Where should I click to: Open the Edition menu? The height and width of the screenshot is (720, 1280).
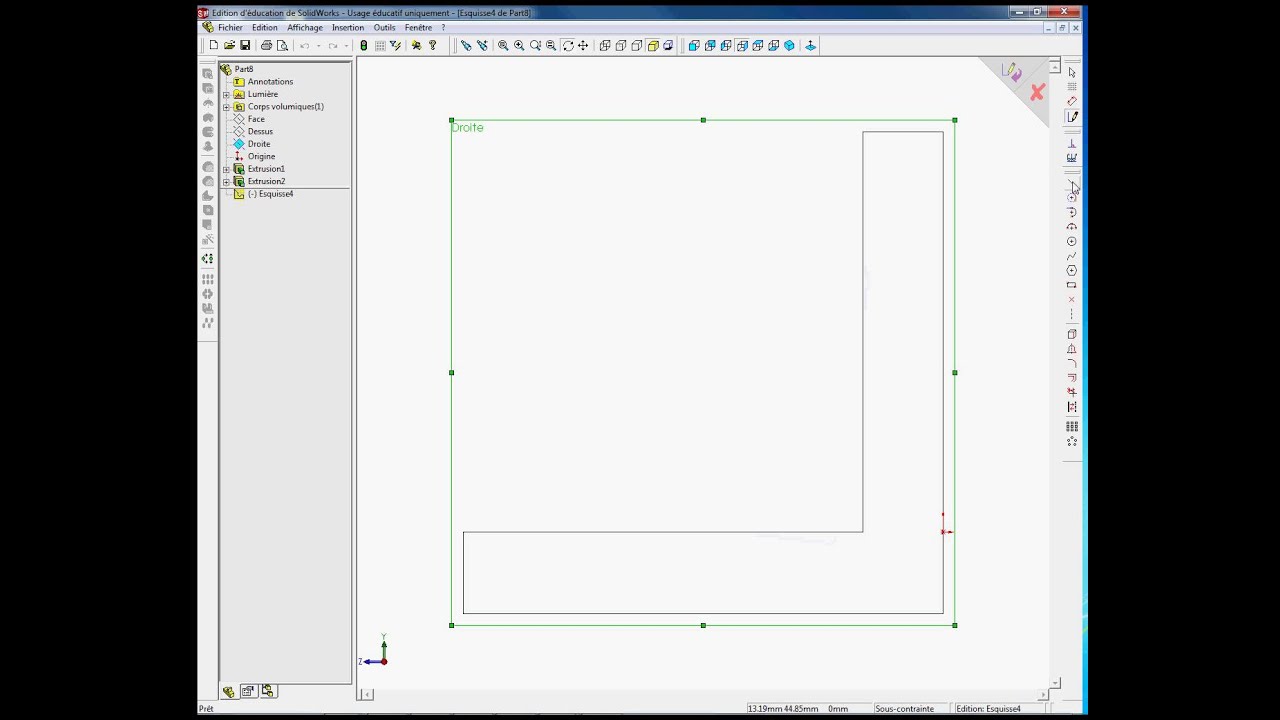(x=265, y=28)
